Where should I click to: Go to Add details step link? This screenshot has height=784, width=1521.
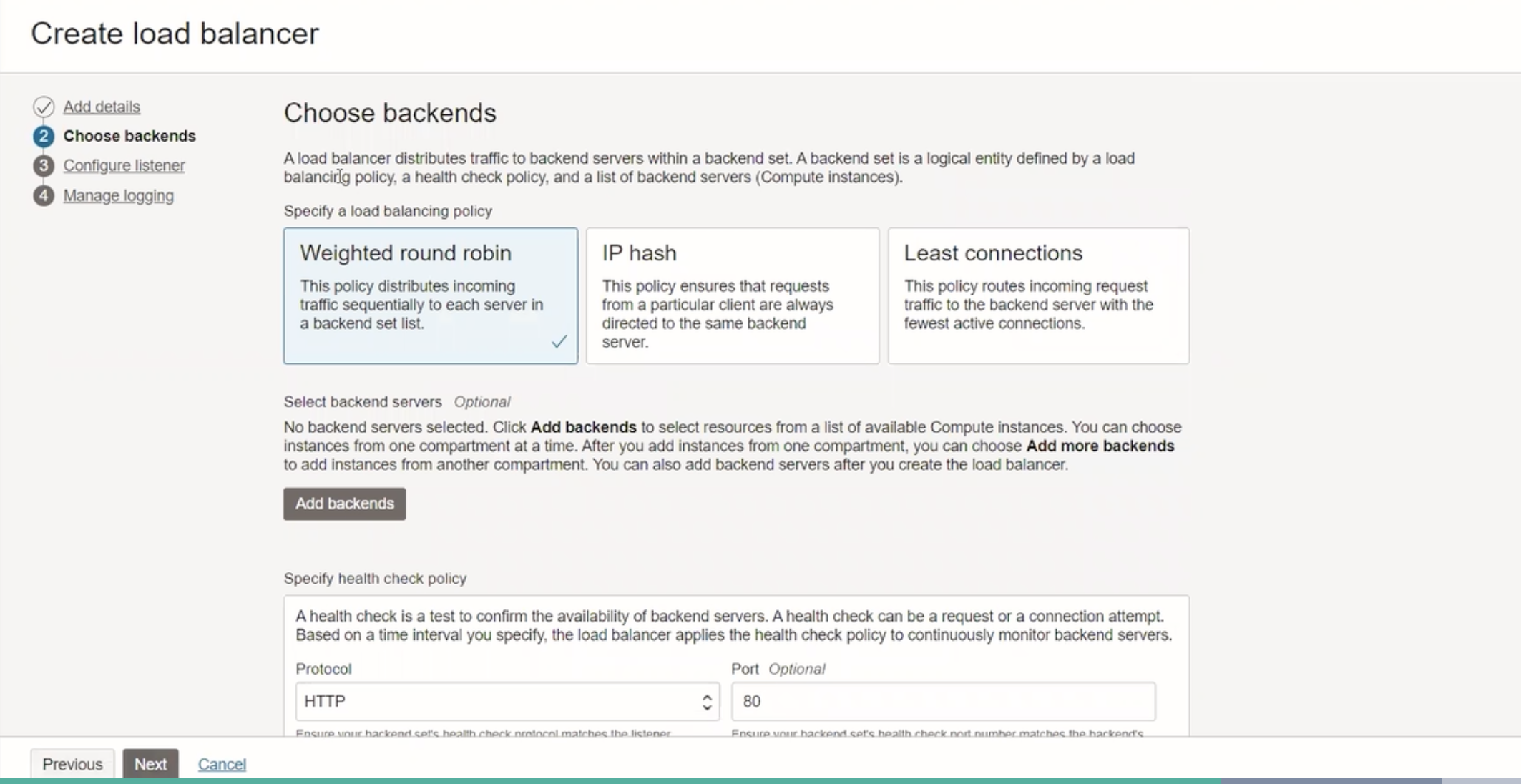click(102, 107)
